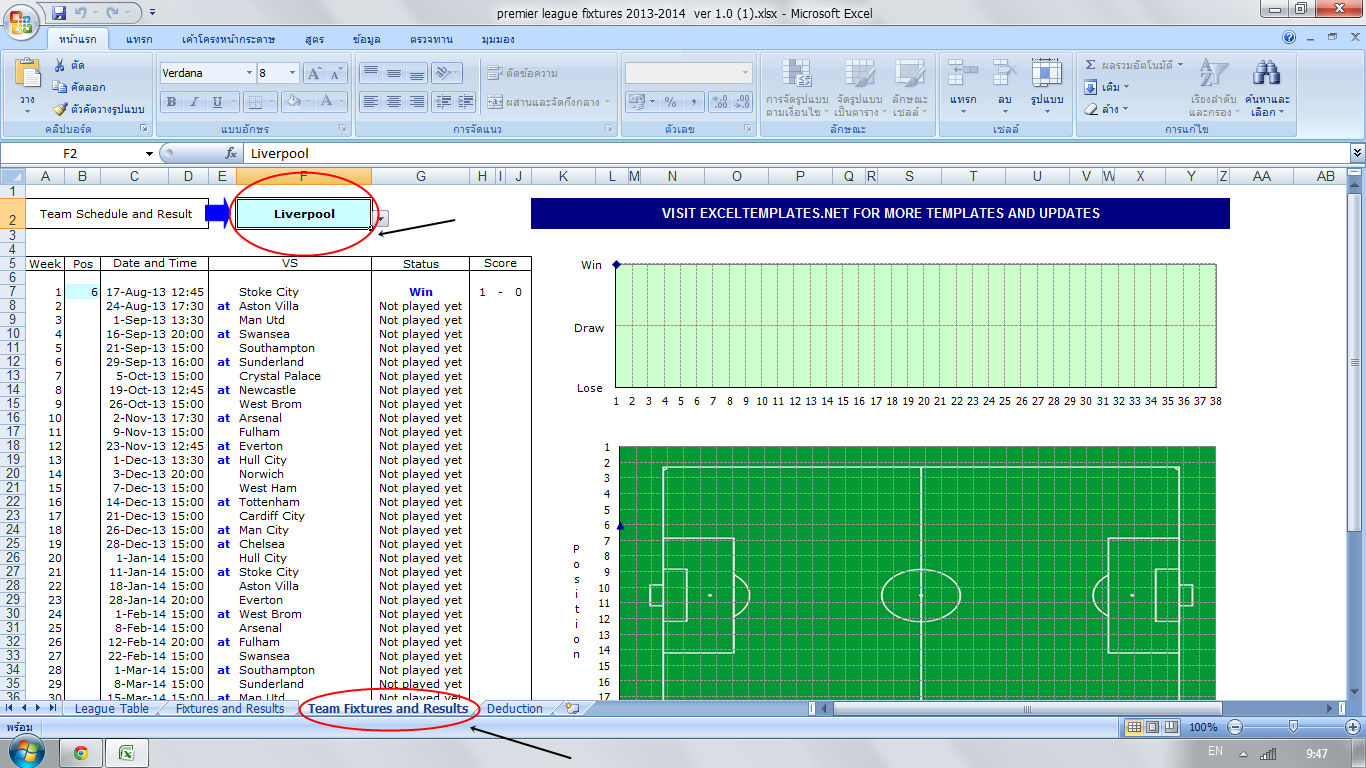The image size is (1366, 768).
Task: Apply the cell borders button
Action: click(x=254, y=101)
